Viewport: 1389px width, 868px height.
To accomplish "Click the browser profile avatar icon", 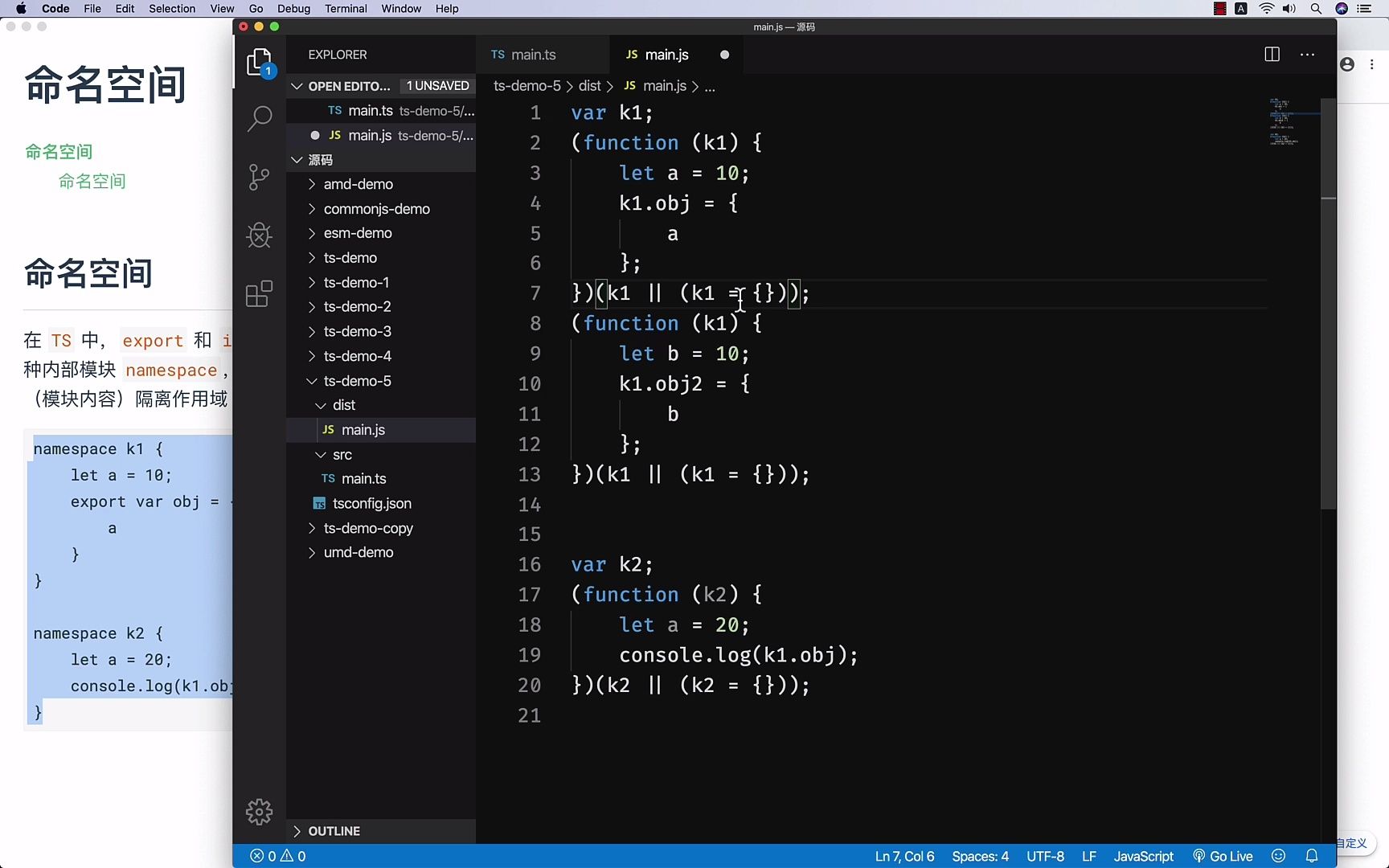I will coord(1348,64).
